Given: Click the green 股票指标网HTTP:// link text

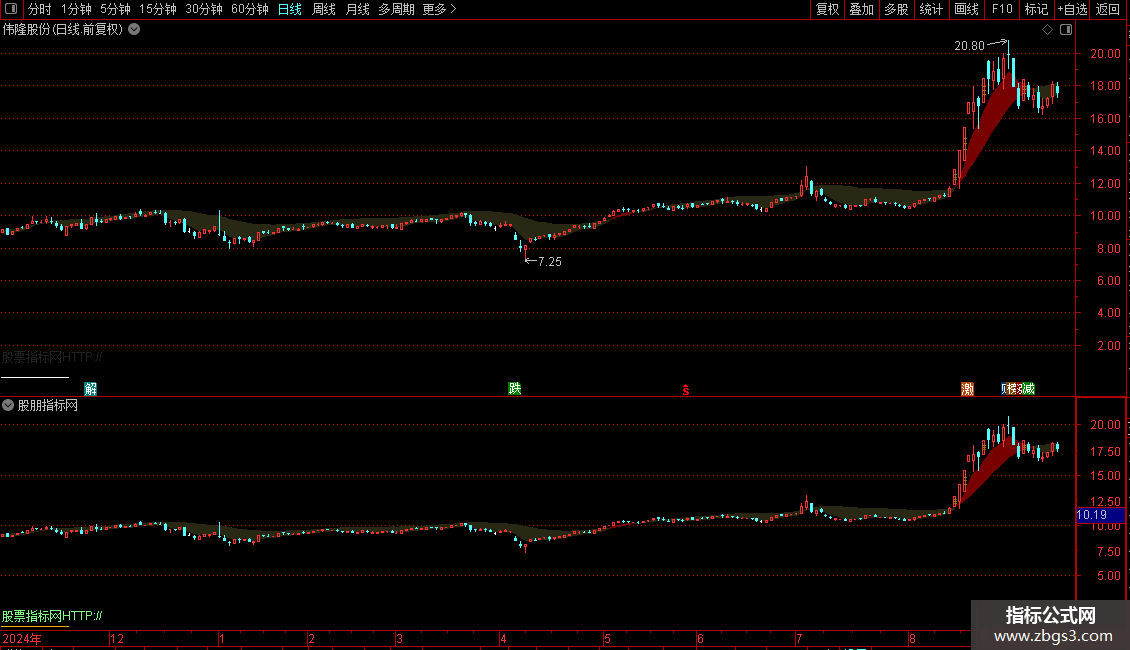Looking at the screenshot, I should point(52,616).
